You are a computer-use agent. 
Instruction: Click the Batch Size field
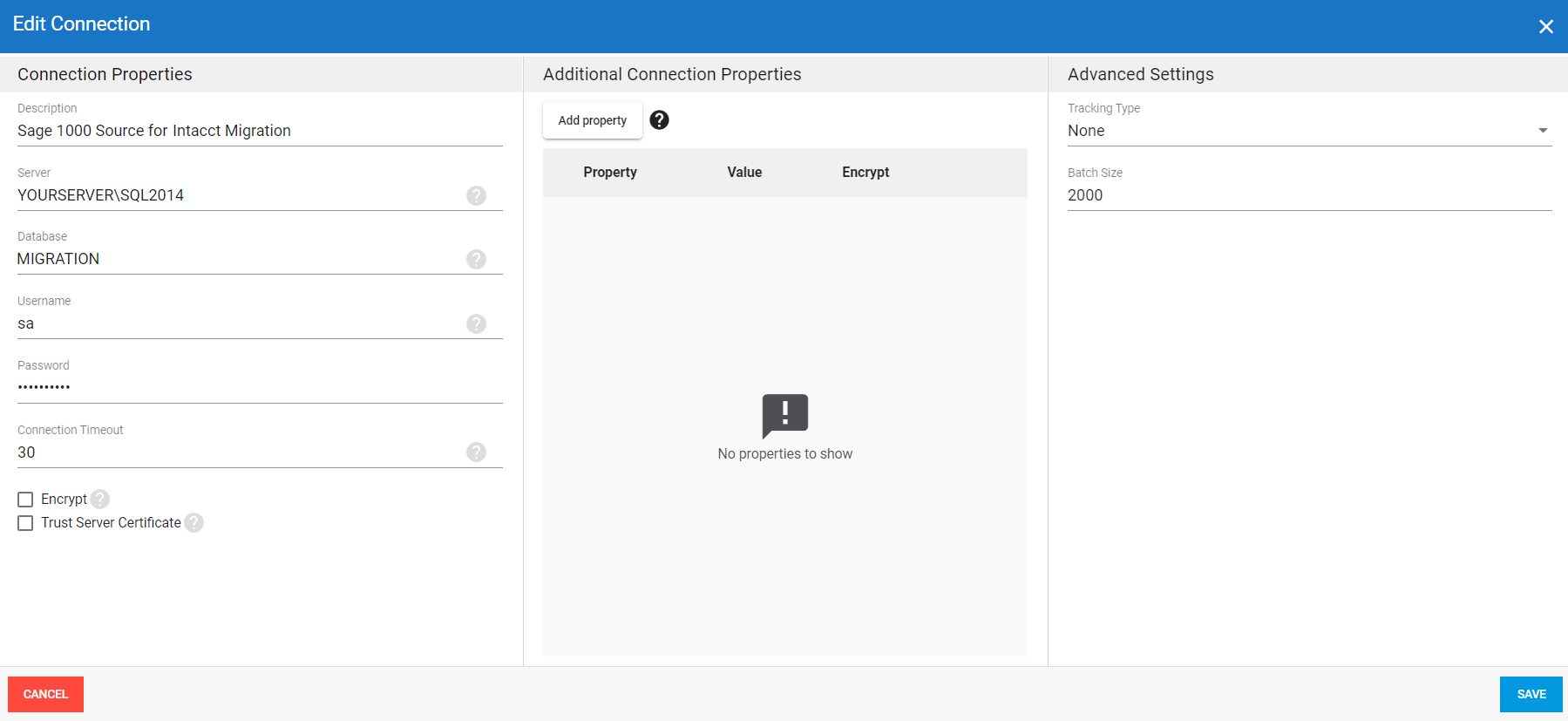(1308, 195)
